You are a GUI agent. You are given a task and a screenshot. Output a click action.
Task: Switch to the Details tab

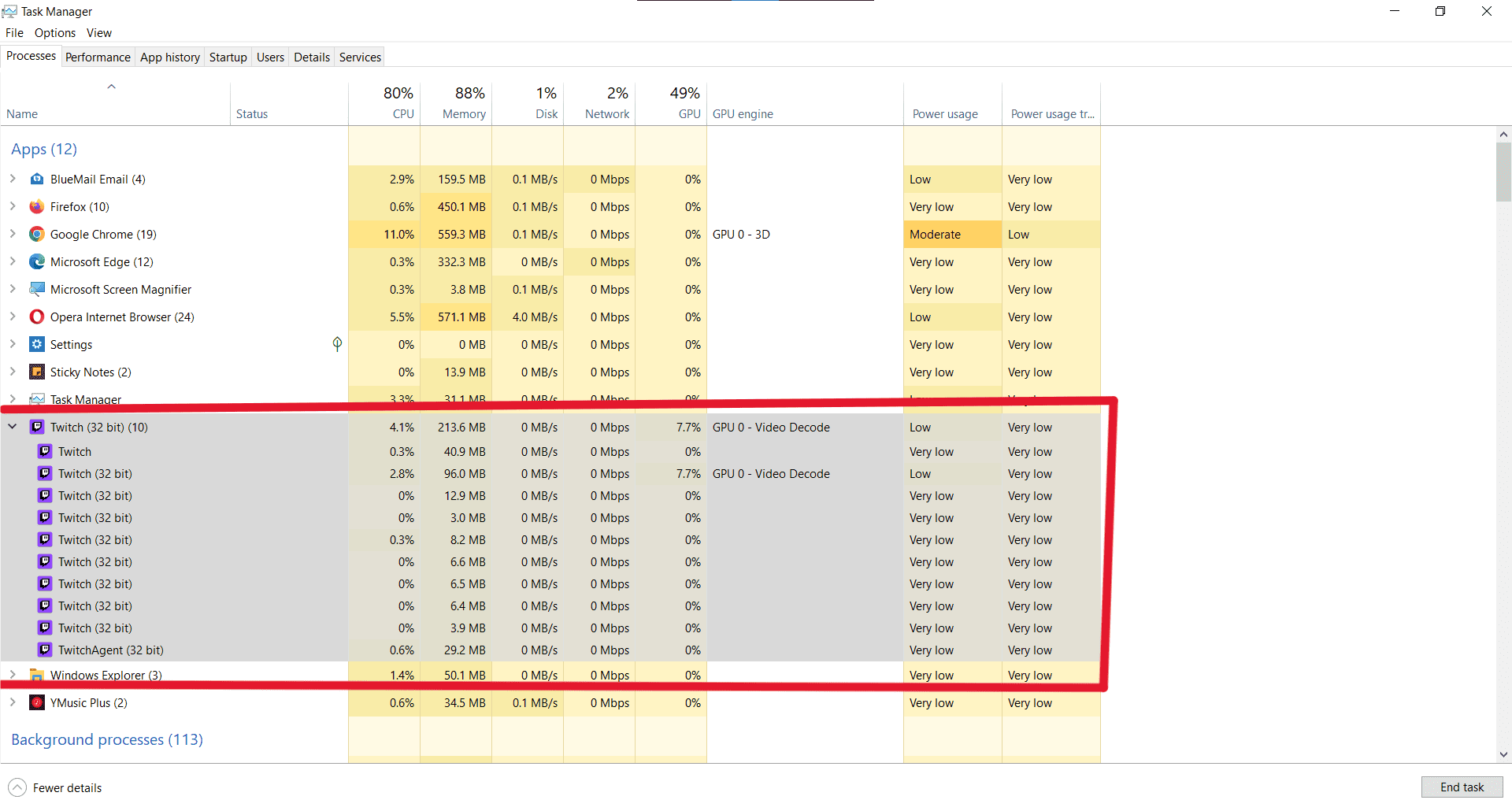pyautogui.click(x=312, y=57)
